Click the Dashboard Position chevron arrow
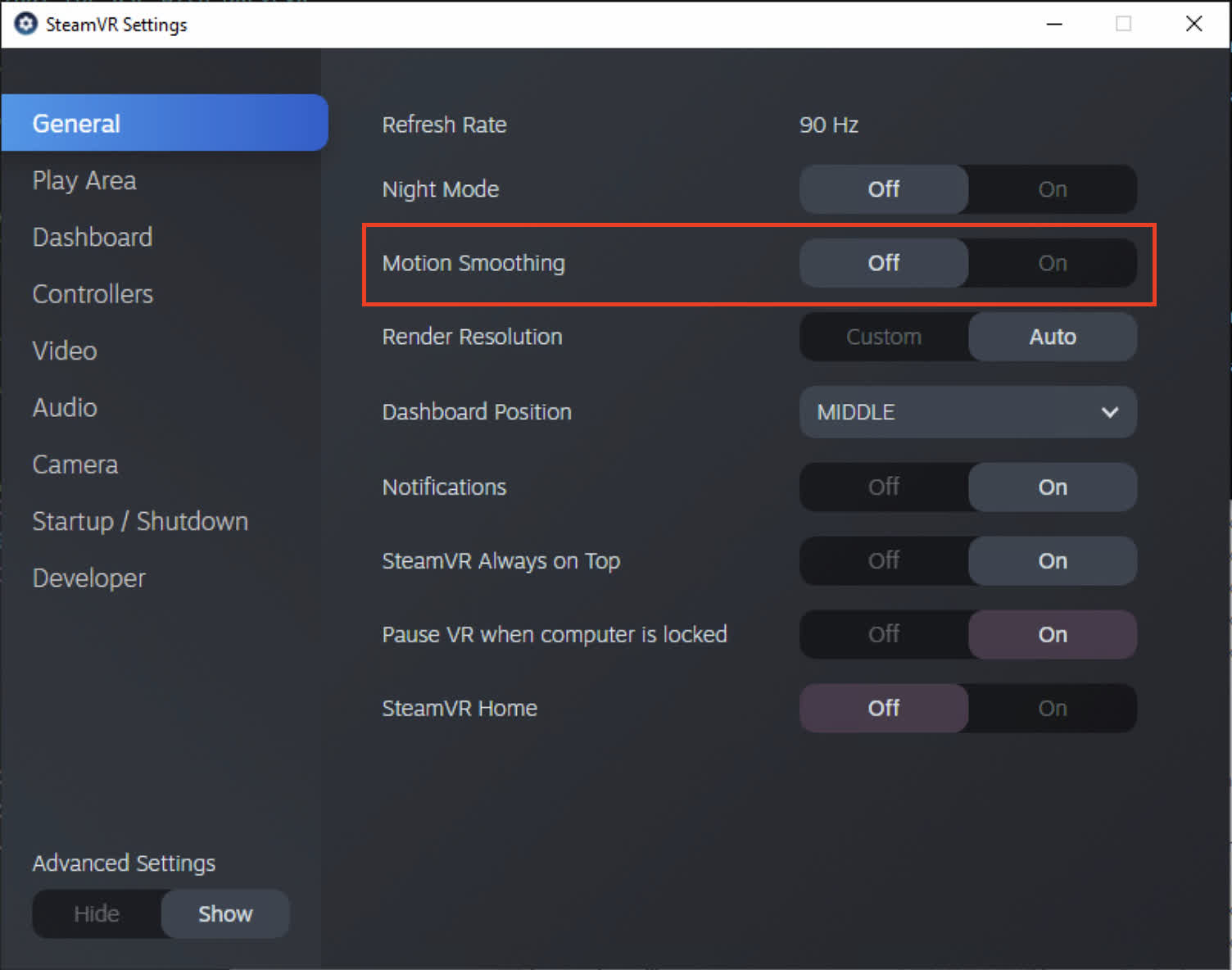 (x=1109, y=412)
